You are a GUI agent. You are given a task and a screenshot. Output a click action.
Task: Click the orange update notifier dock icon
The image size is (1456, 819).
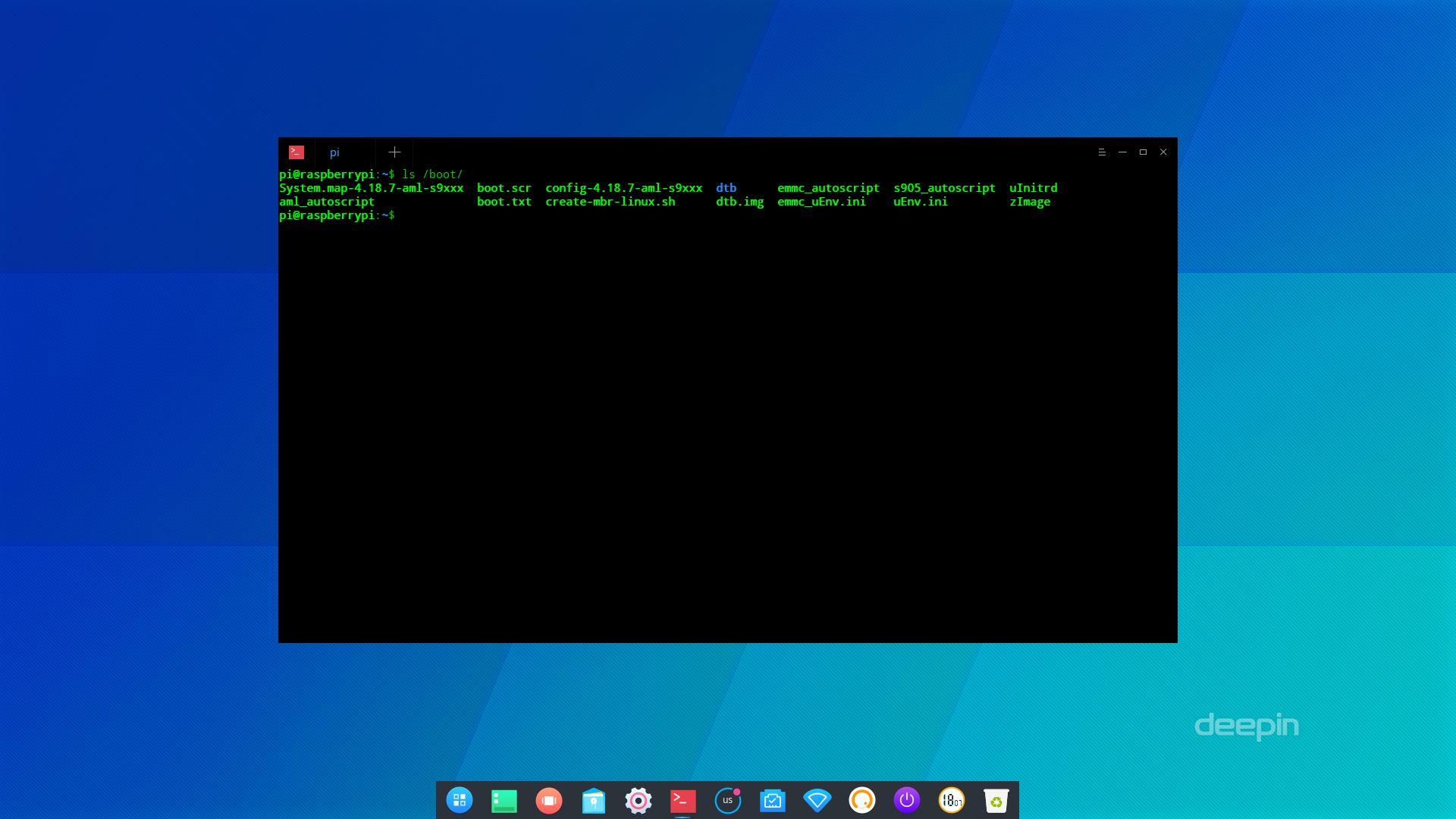point(861,800)
